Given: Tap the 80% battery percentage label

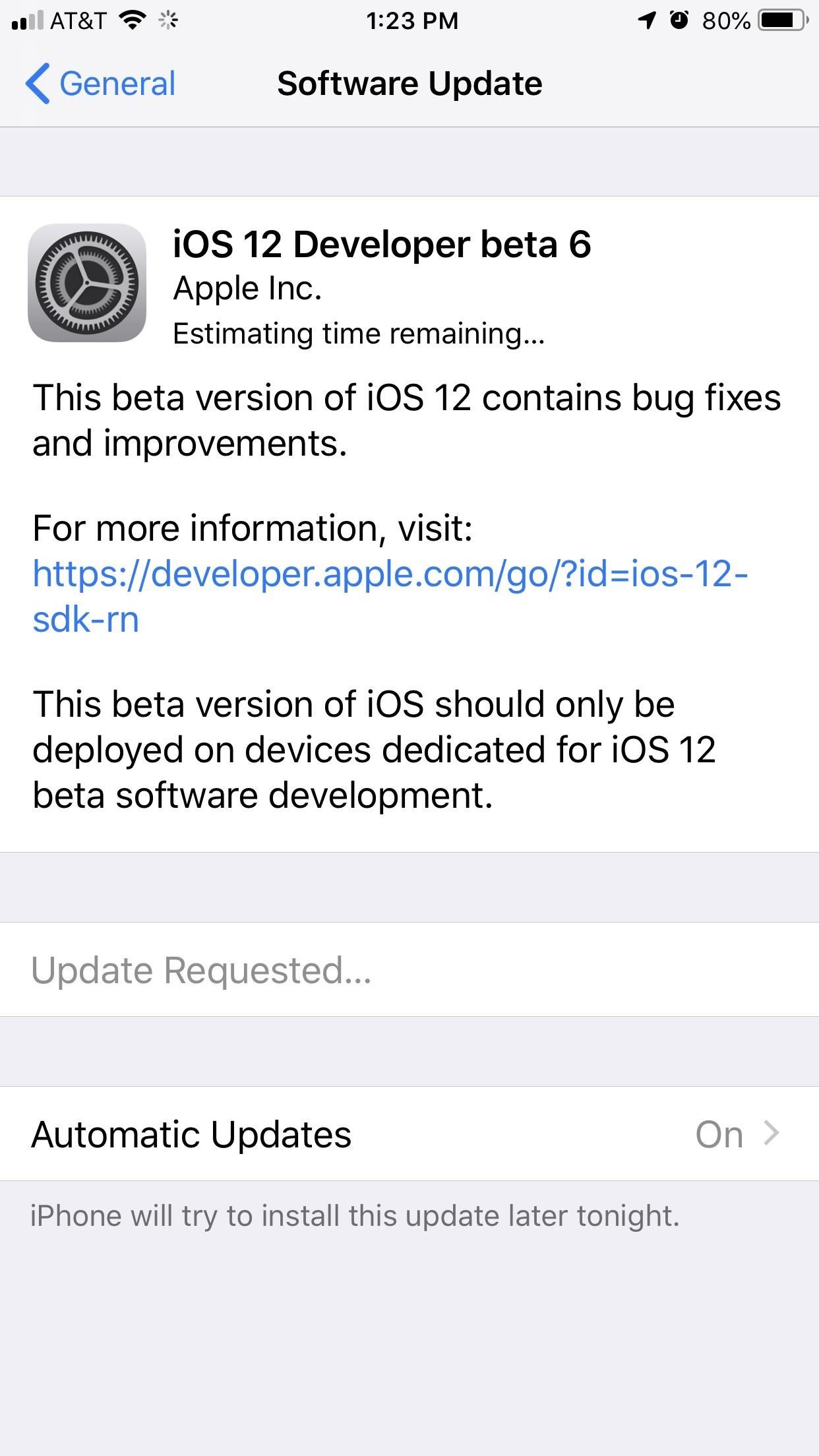Looking at the screenshot, I should coord(726,20).
